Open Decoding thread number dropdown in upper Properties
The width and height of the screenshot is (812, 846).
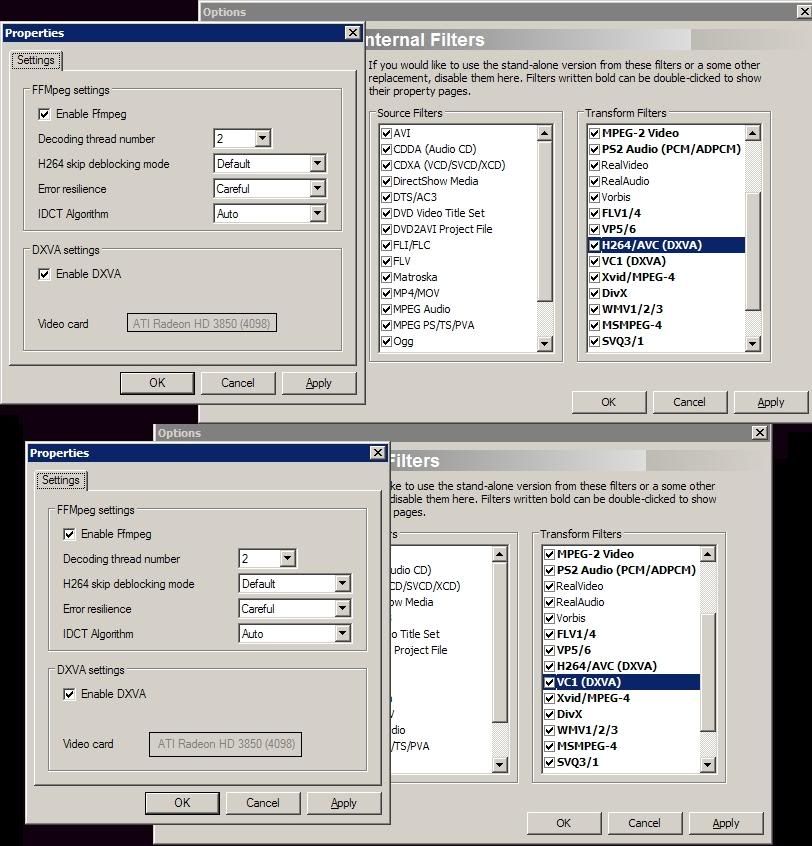[262, 139]
